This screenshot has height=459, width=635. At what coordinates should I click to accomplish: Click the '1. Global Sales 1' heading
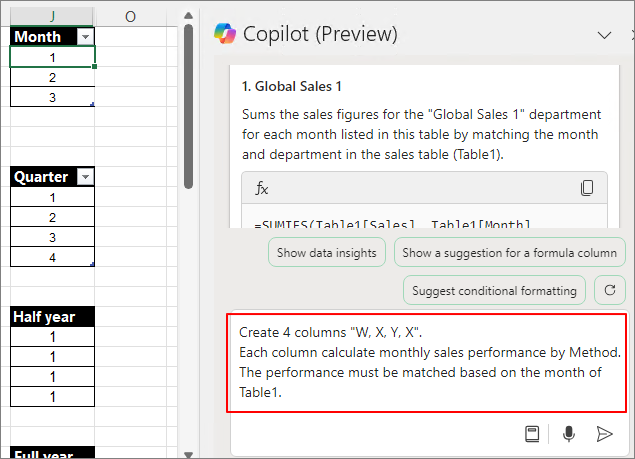pyautogui.click(x=292, y=86)
